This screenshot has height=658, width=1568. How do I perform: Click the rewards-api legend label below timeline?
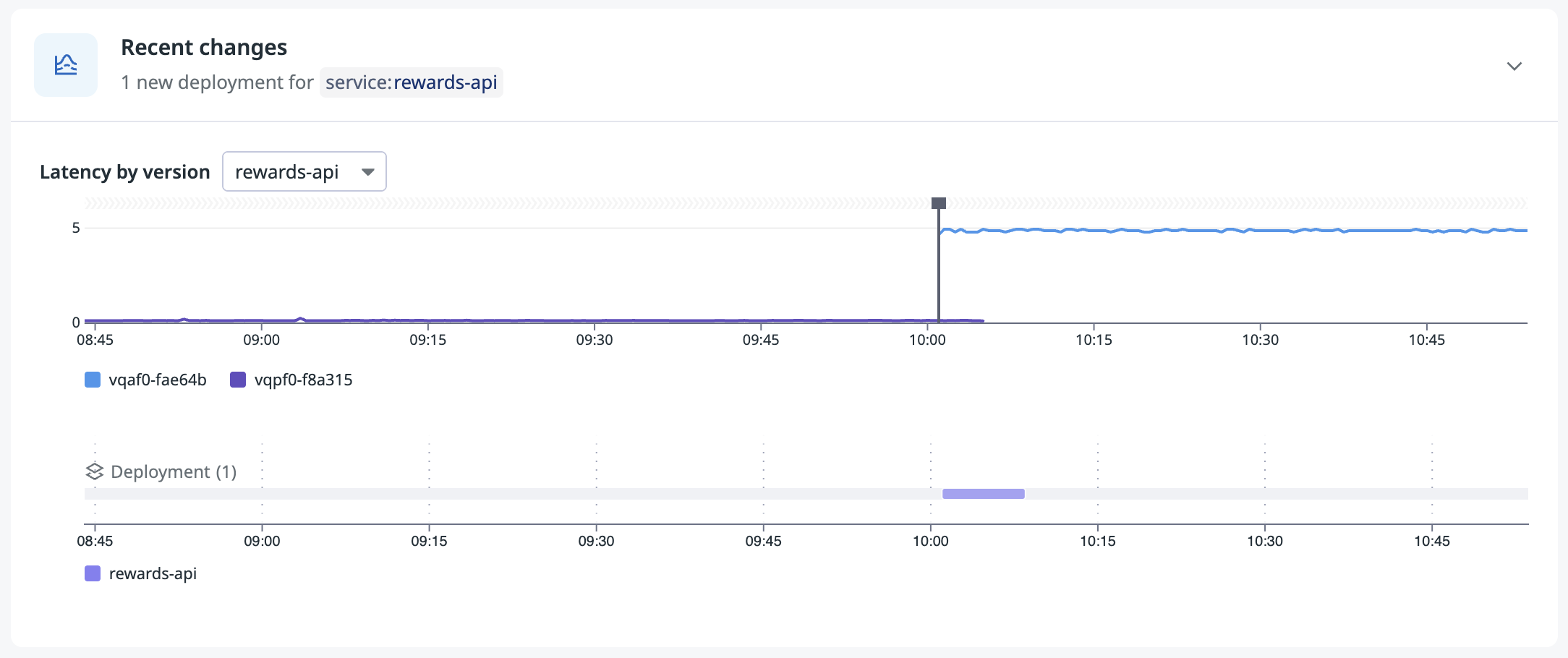(x=153, y=573)
